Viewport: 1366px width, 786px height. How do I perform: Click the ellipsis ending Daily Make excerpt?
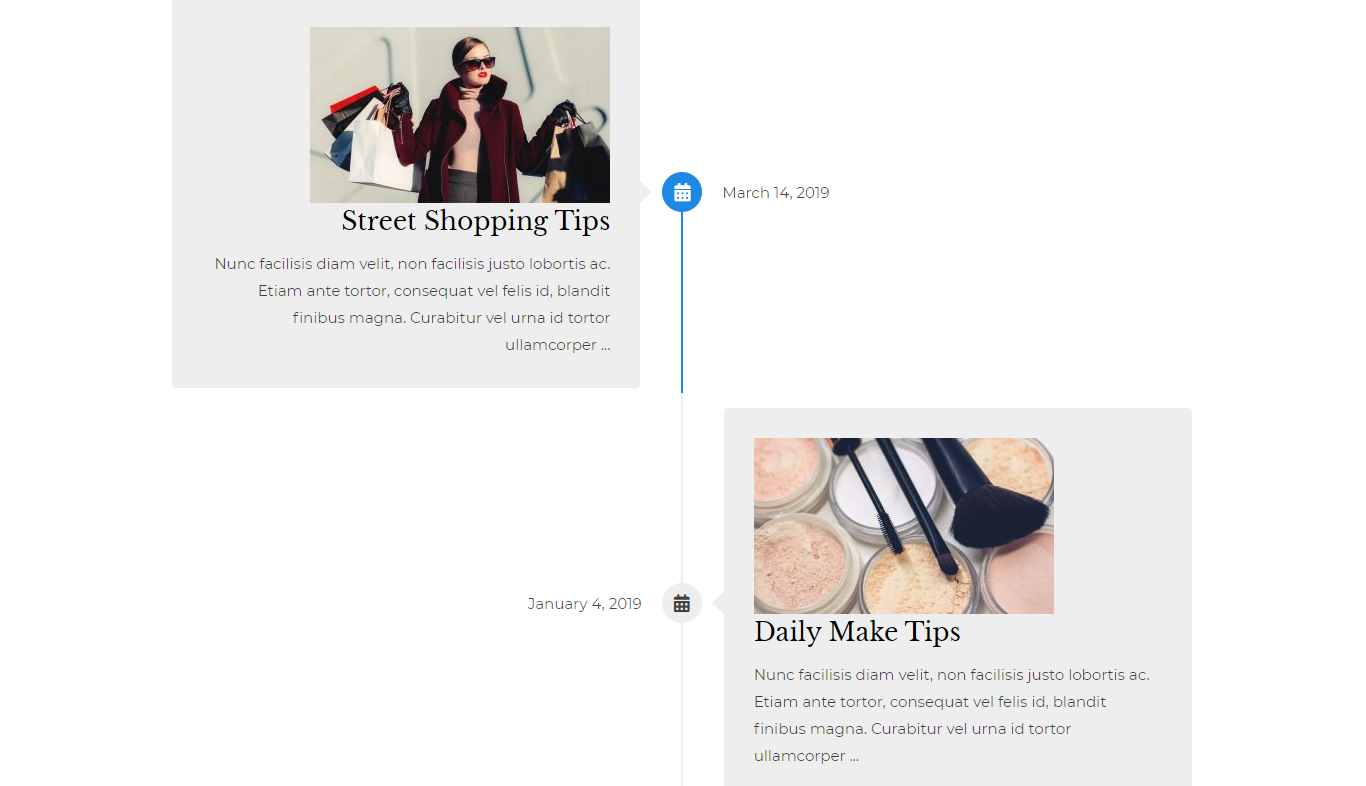(854, 756)
